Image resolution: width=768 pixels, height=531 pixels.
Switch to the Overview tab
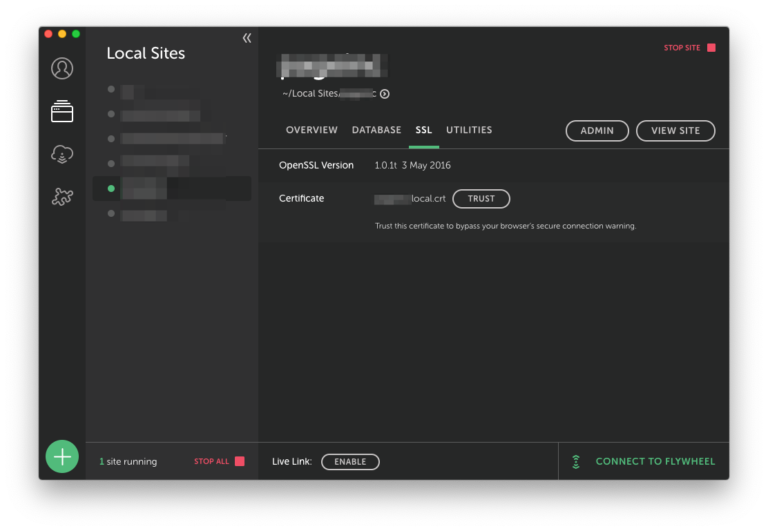tap(311, 130)
